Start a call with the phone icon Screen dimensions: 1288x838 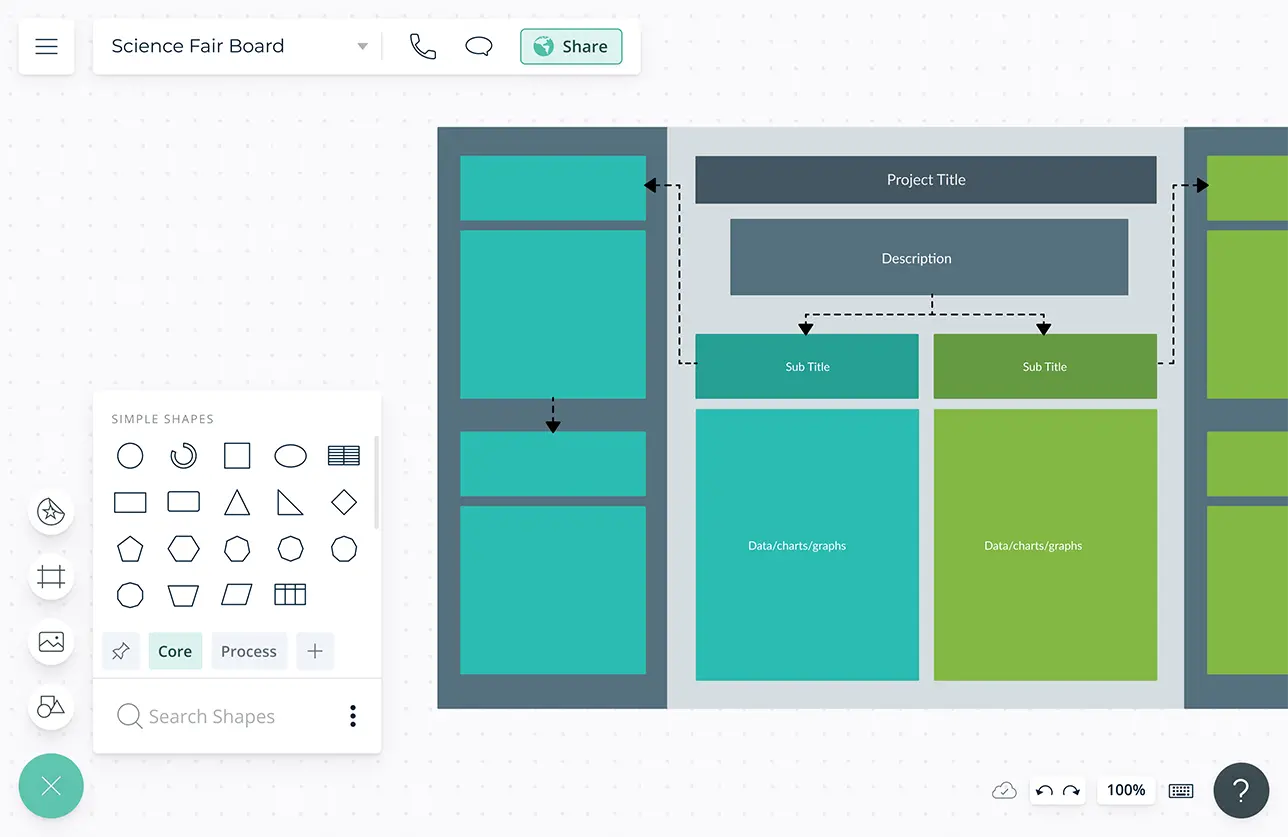[423, 46]
